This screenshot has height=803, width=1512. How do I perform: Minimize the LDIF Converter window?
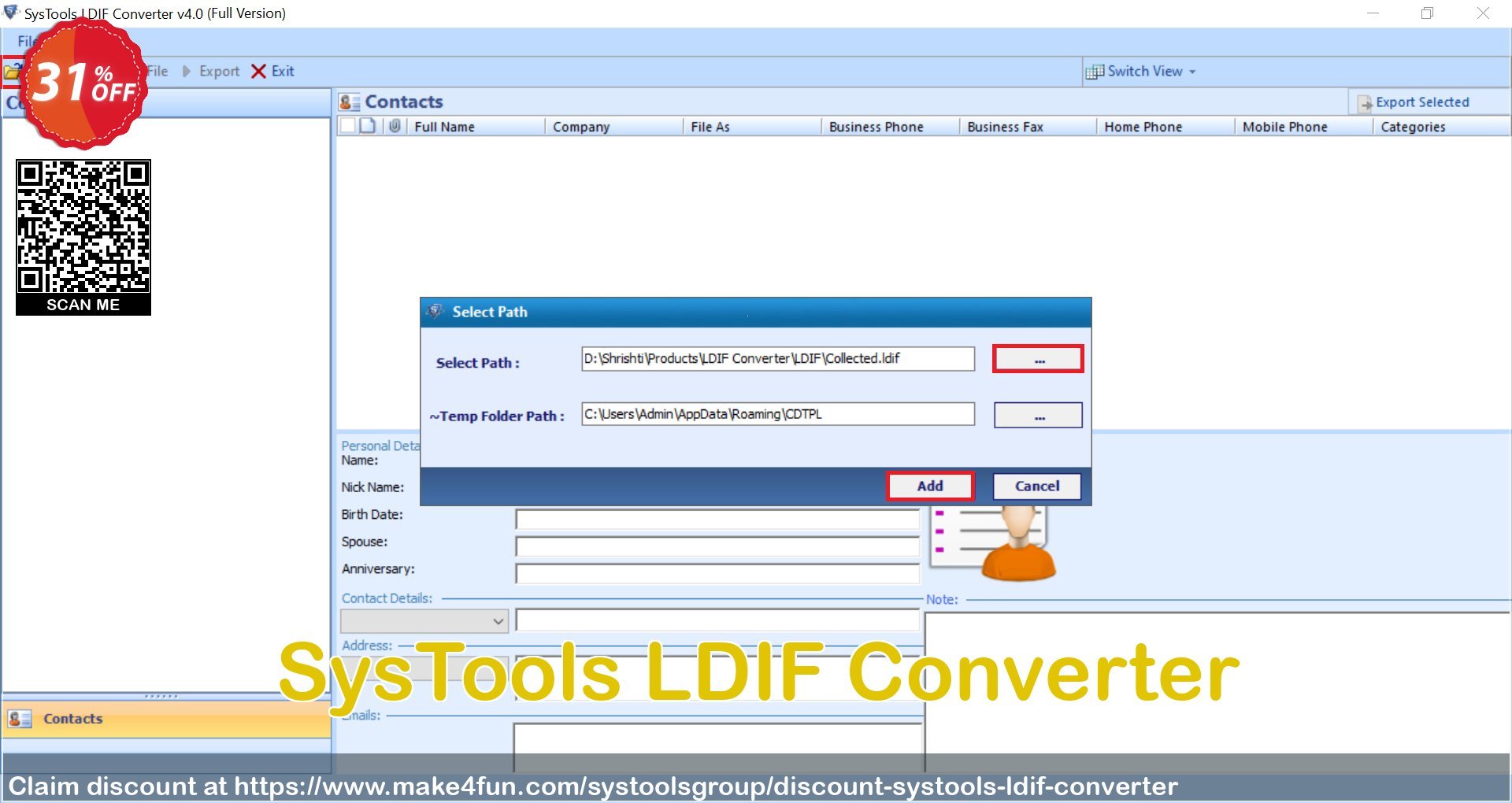tap(1373, 13)
